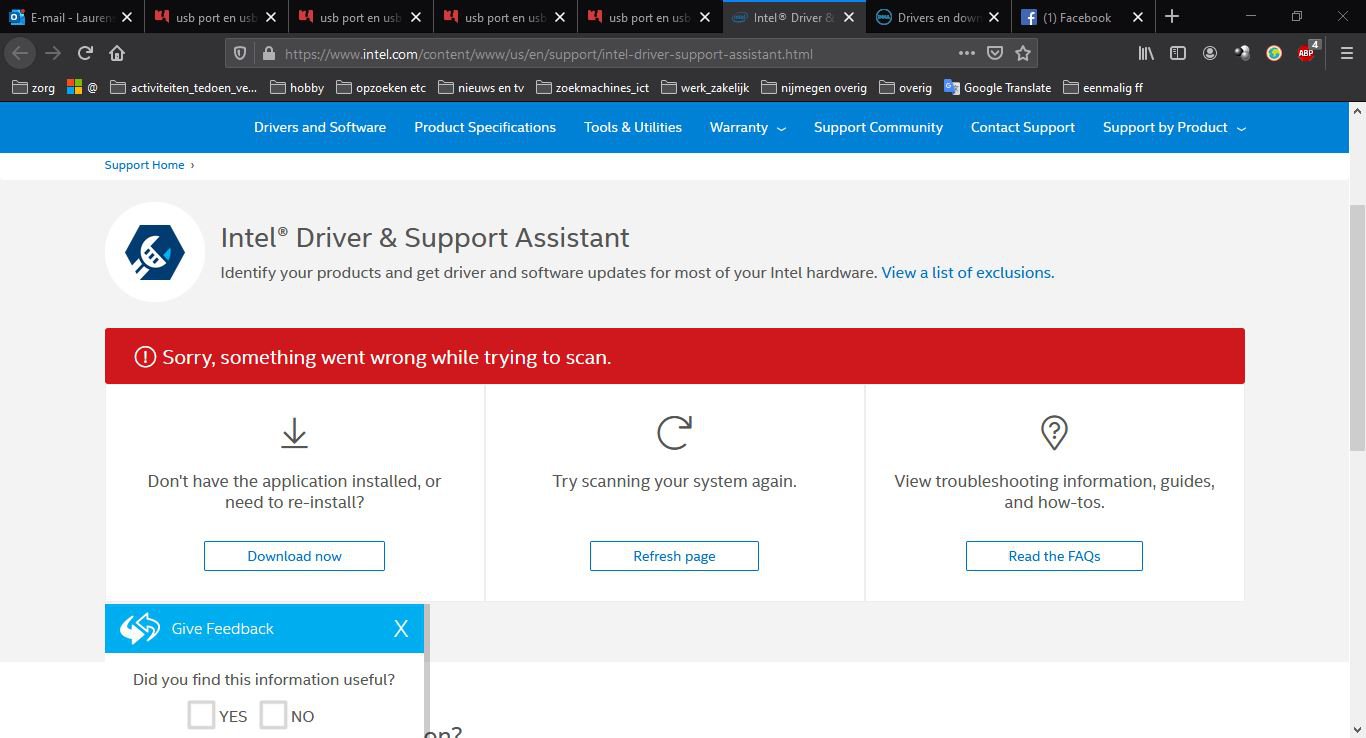Open the browser home page
The height and width of the screenshot is (738, 1366).
[x=117, y=53]
